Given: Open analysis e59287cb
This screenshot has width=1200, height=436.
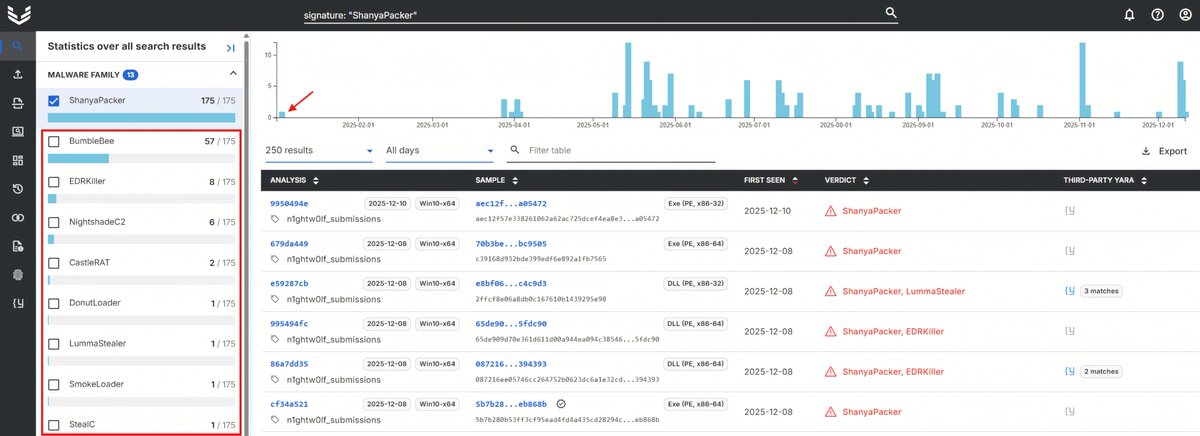Looking at the screenshot, I should point(289,283).
